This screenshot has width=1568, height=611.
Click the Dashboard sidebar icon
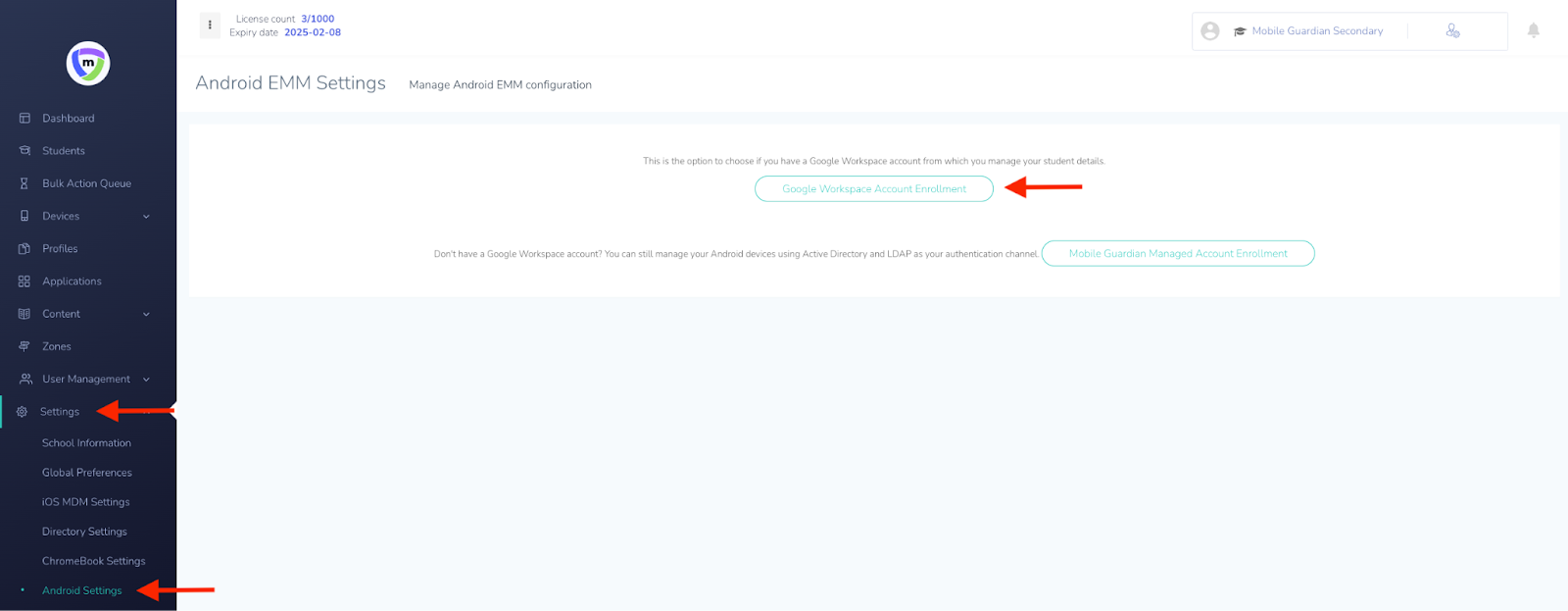(x=24, y=118)
